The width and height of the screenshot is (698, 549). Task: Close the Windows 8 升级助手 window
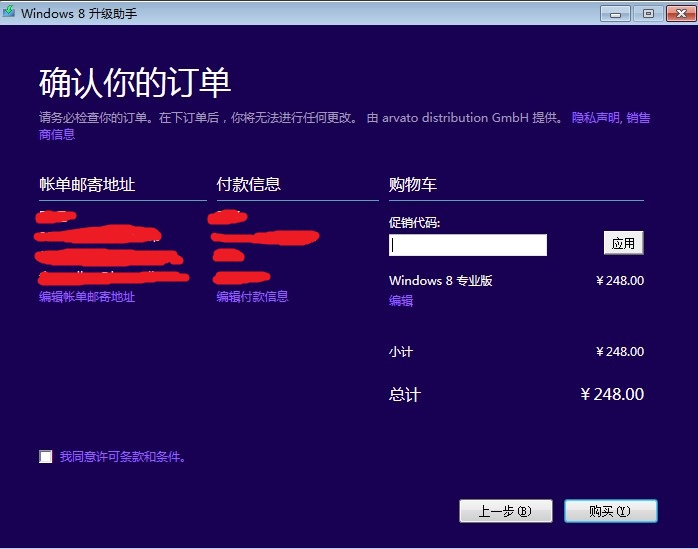click(681, 14)
